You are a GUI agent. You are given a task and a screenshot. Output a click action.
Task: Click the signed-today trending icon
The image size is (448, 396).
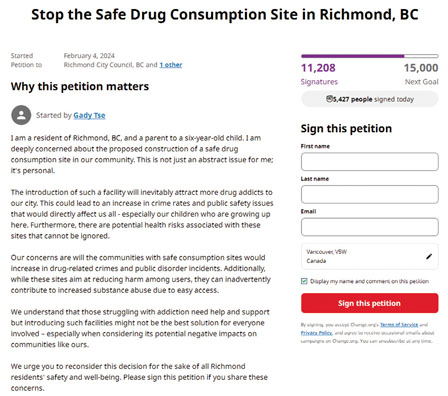tap(329, 99)
